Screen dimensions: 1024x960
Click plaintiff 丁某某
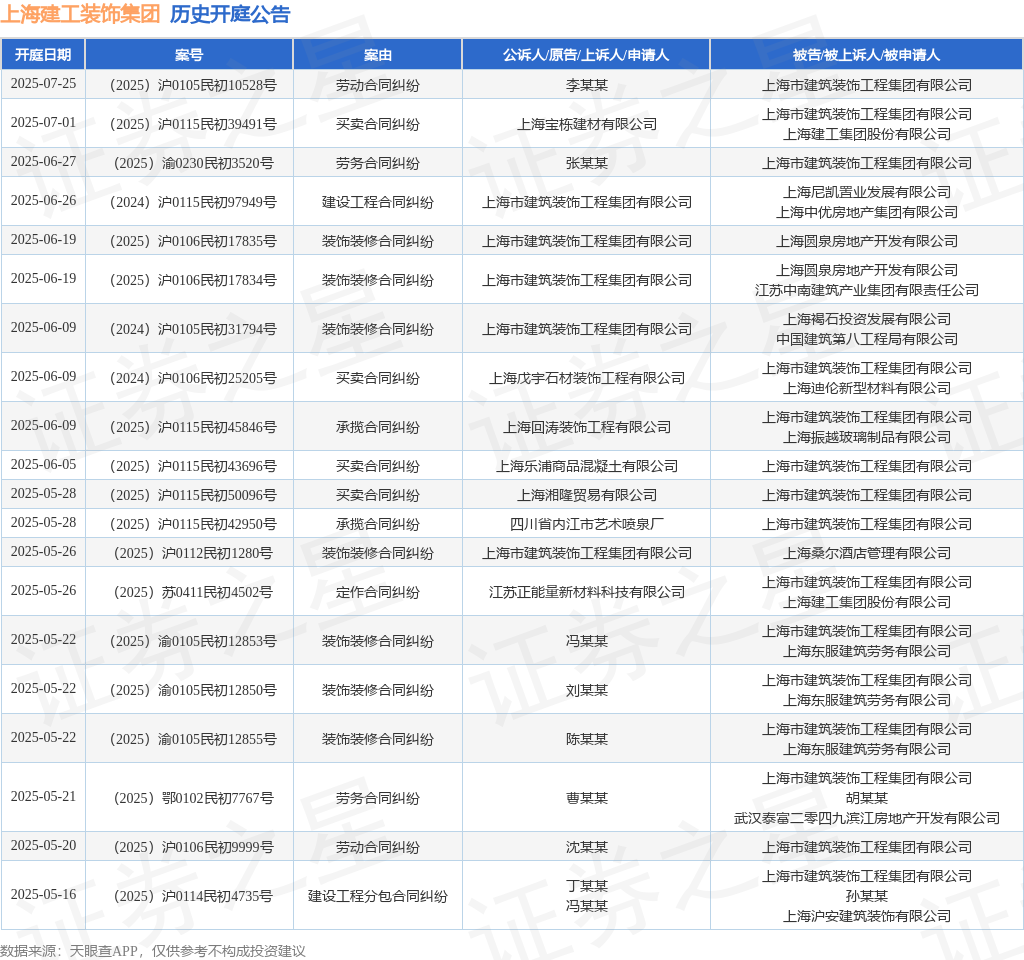click(x=586, y=886)
